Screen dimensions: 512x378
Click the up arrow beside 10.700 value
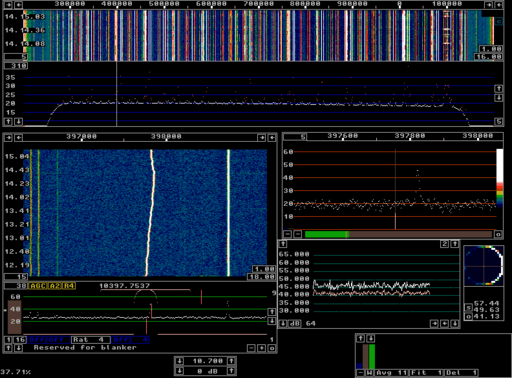point(231,361)
